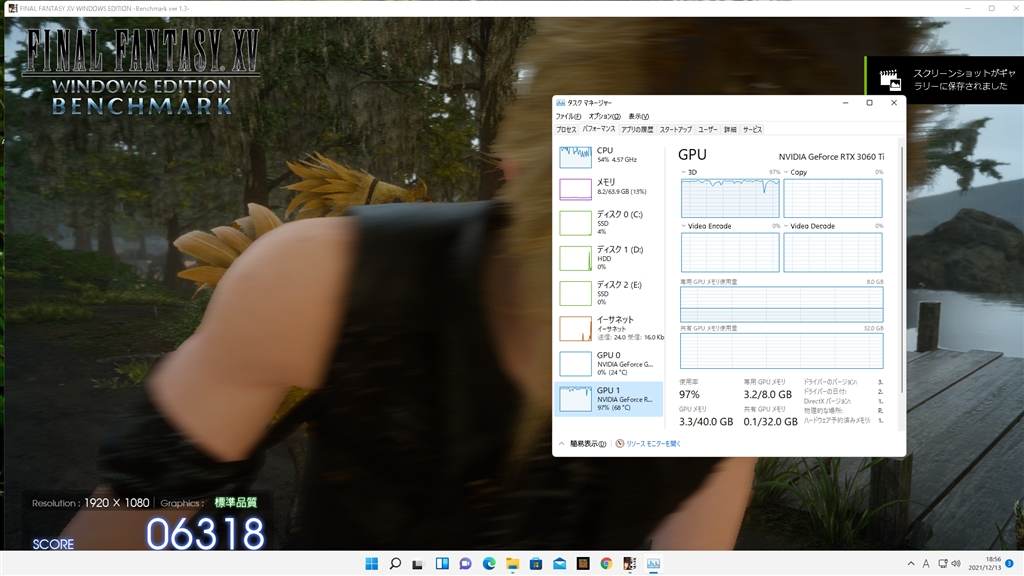Open the clock and date 18:56
1024x576 pixels.
pos(985,564)
